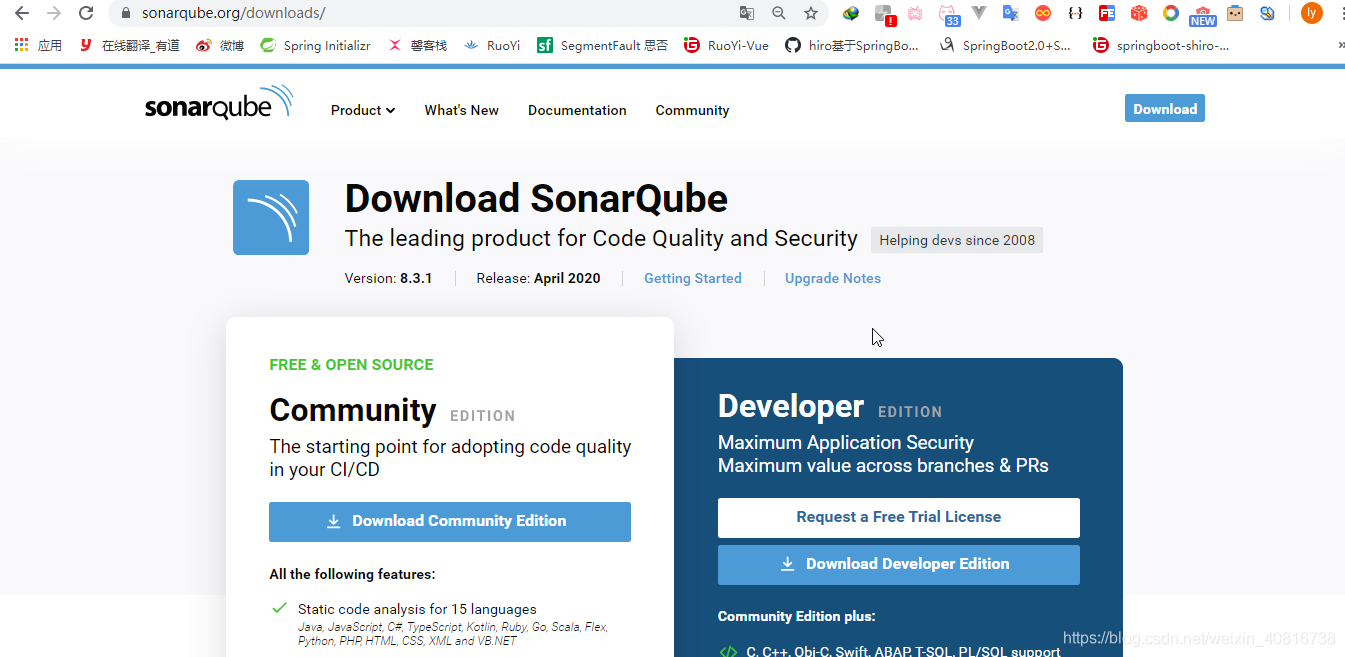The image size is (1345, 657).
Task: Click the browser forward arrow
Action: [54, 13]
